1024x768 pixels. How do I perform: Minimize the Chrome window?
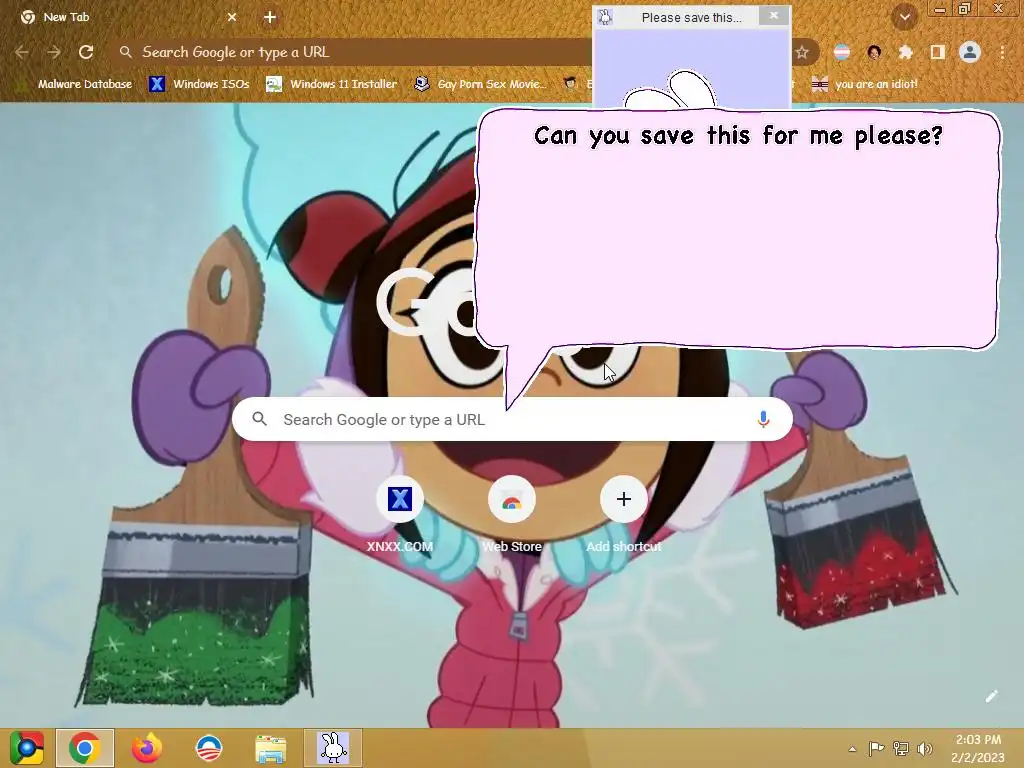coord(940,9)
